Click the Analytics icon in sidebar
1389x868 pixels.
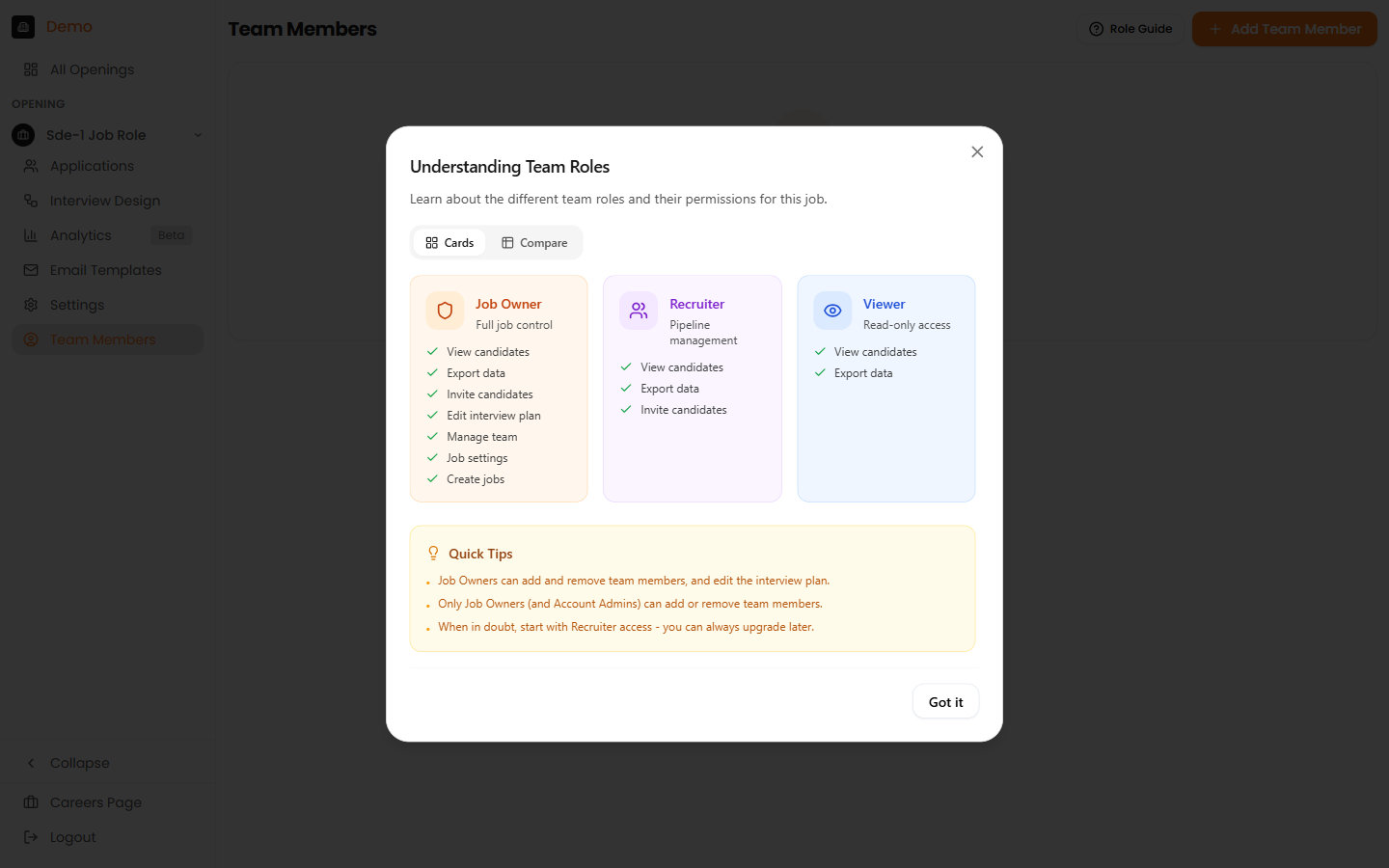coord(31,235)
